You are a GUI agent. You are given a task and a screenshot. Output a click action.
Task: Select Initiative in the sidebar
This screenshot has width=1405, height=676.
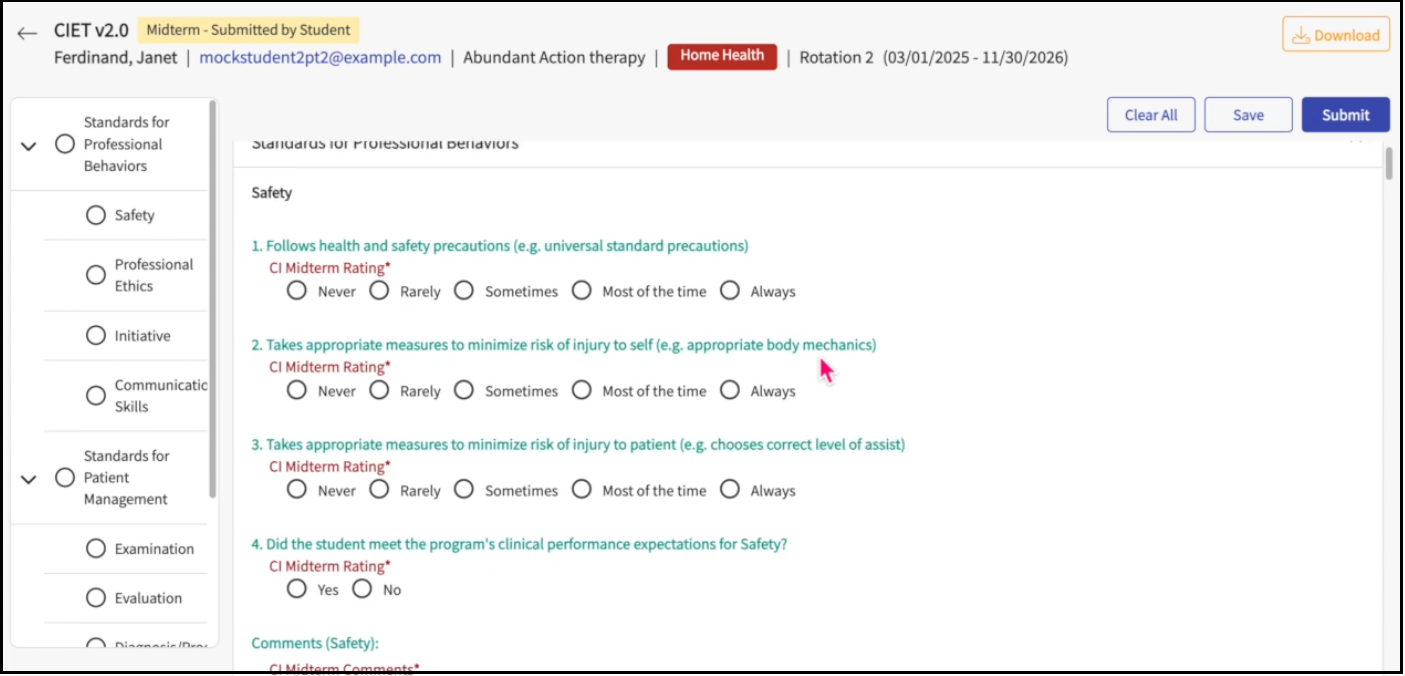tap(142, 336)
